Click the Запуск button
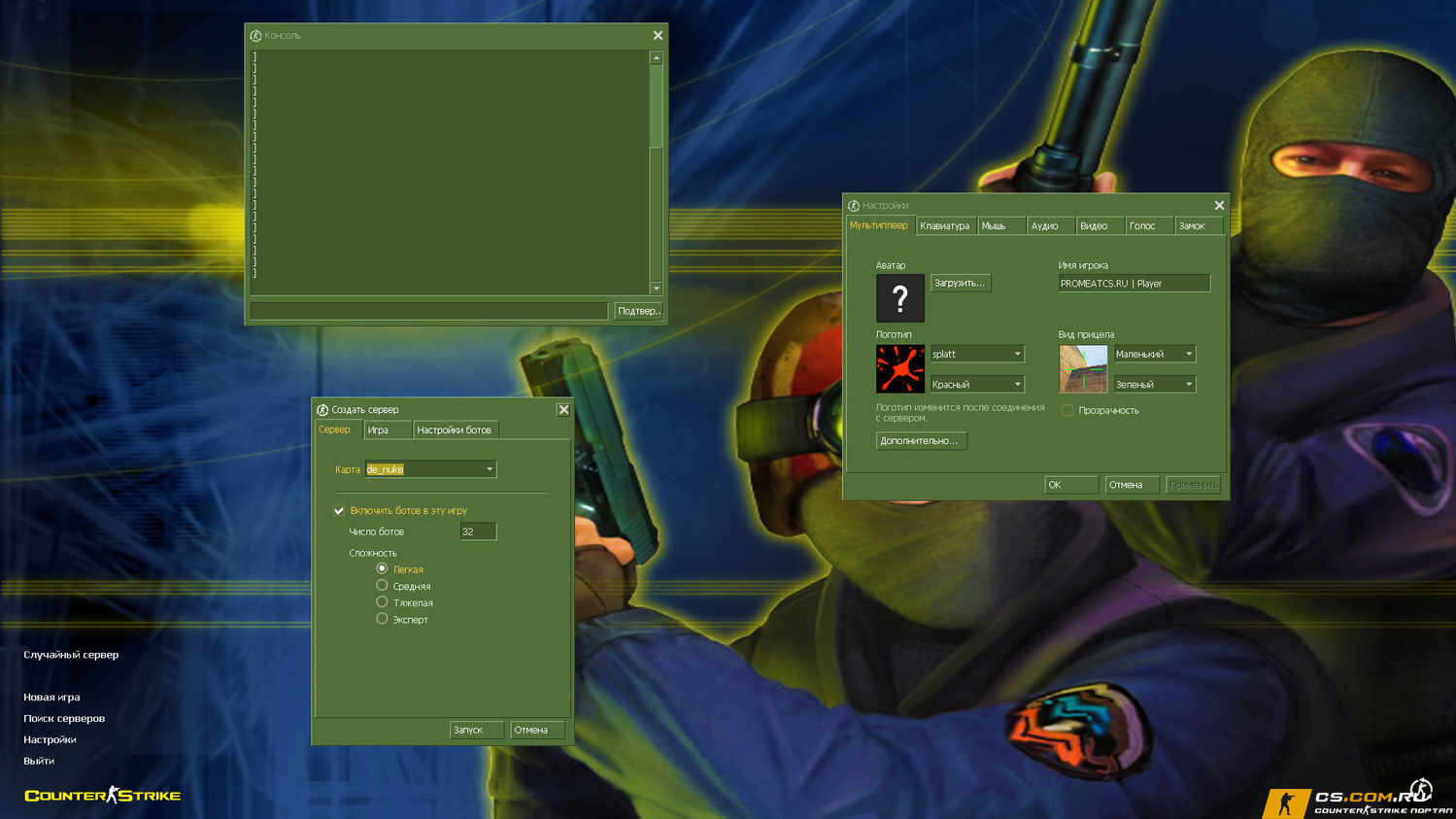The width and height of the screenshot is (1456, 819). (476, 731)
